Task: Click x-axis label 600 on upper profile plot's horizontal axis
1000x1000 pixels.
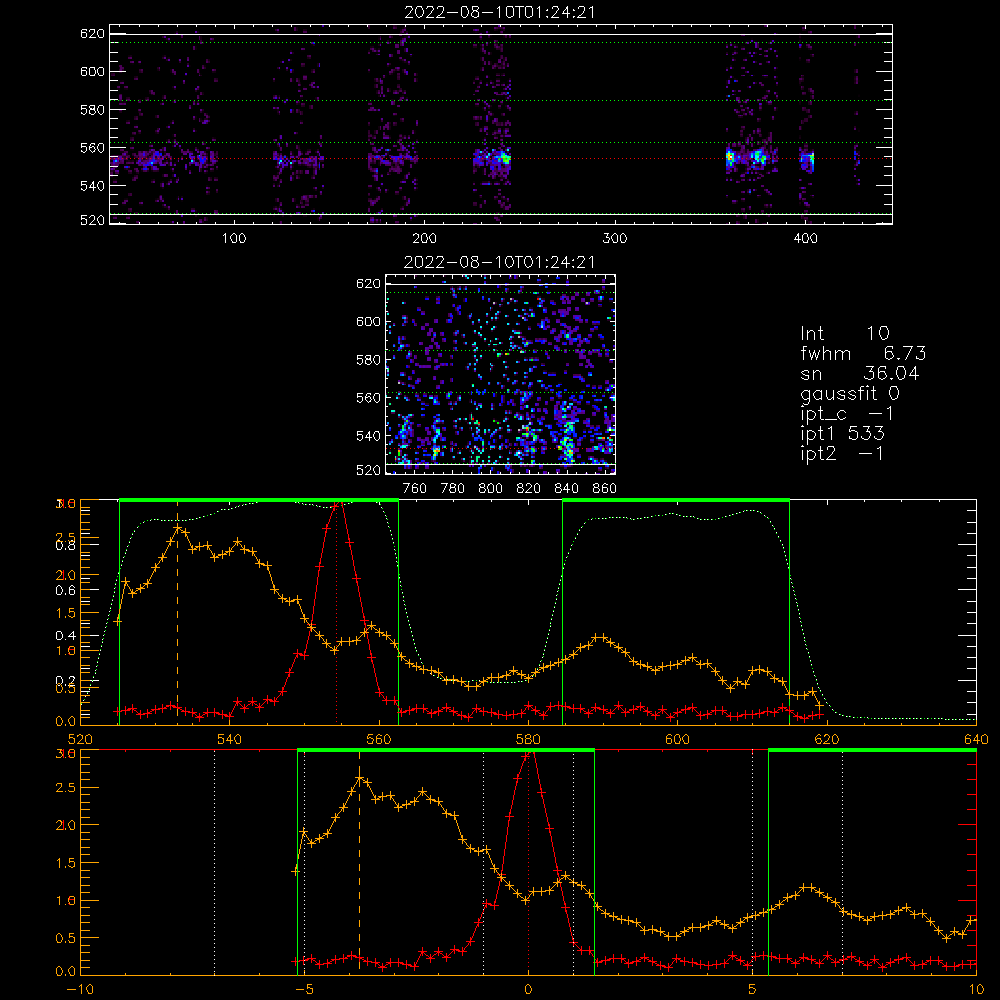Action: tap(677, 739)
